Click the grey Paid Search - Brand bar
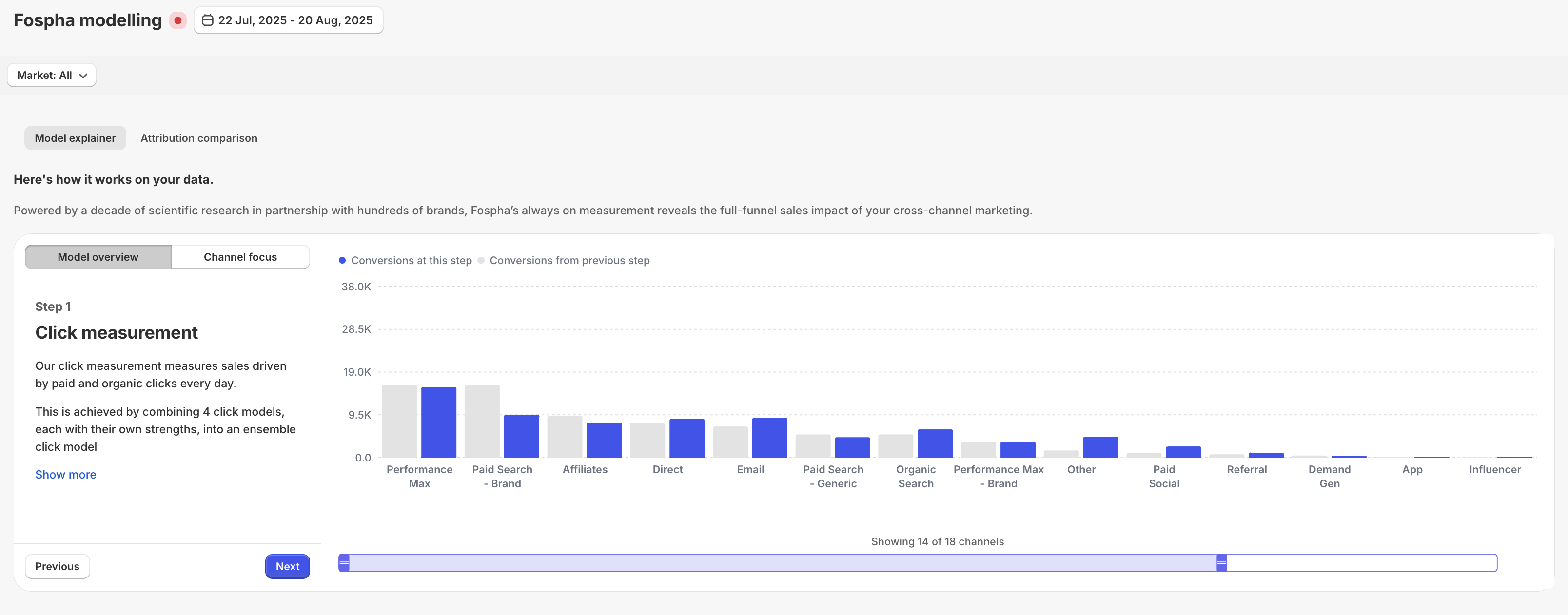 [482, 421]
